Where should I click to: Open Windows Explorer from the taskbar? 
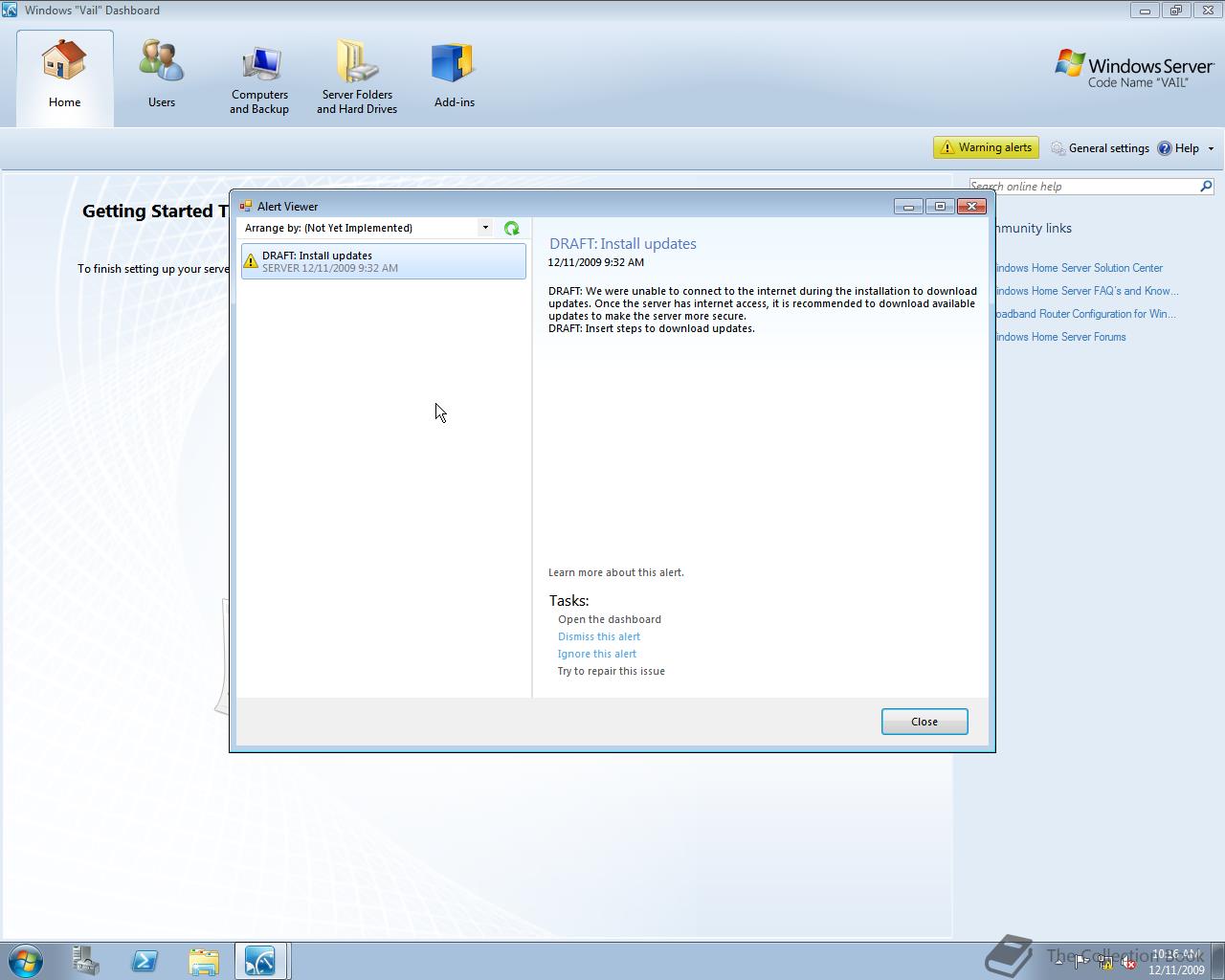pos(204,961)
